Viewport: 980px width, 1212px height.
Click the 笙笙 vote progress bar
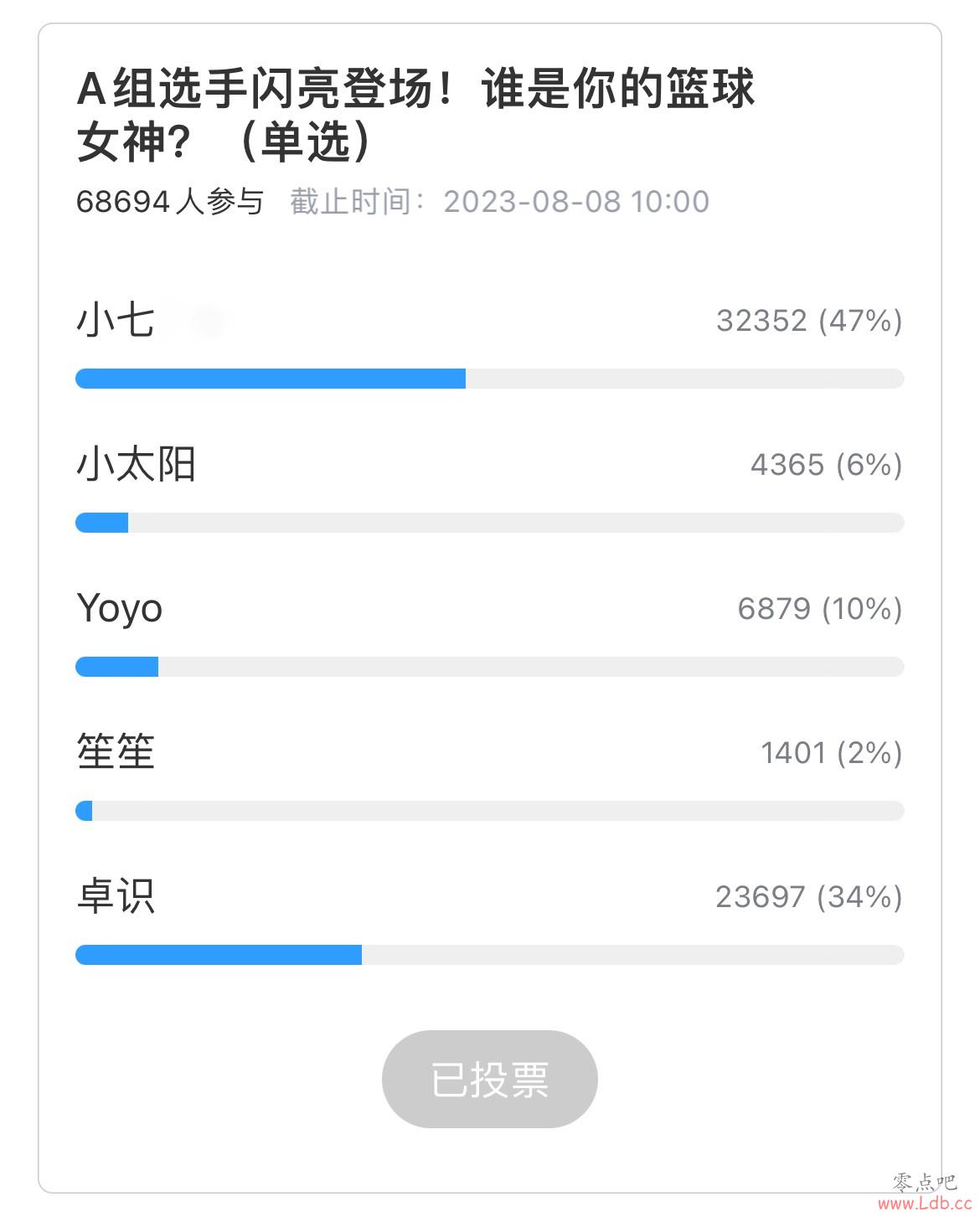point(489,811)
